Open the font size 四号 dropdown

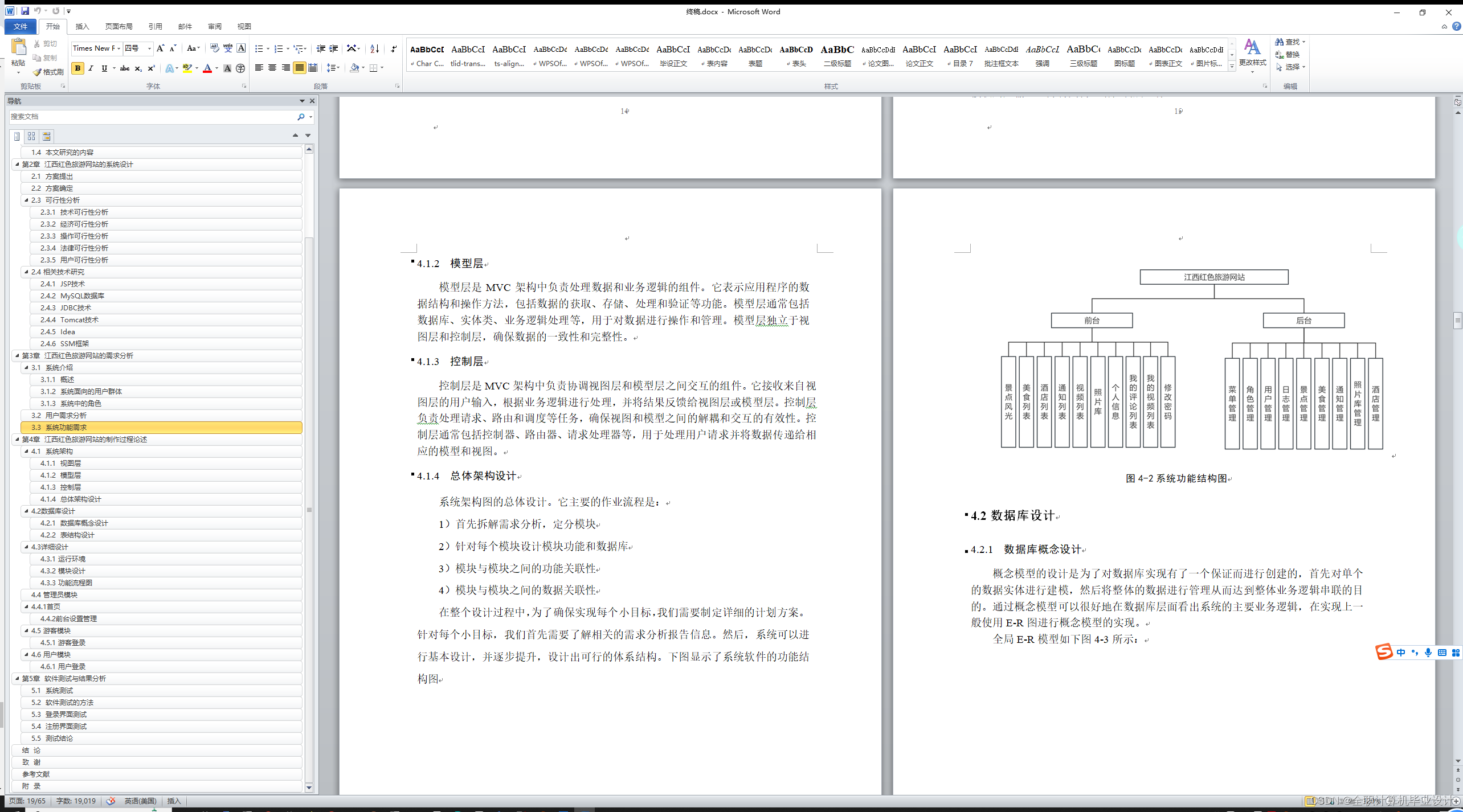tap(149, 48)
